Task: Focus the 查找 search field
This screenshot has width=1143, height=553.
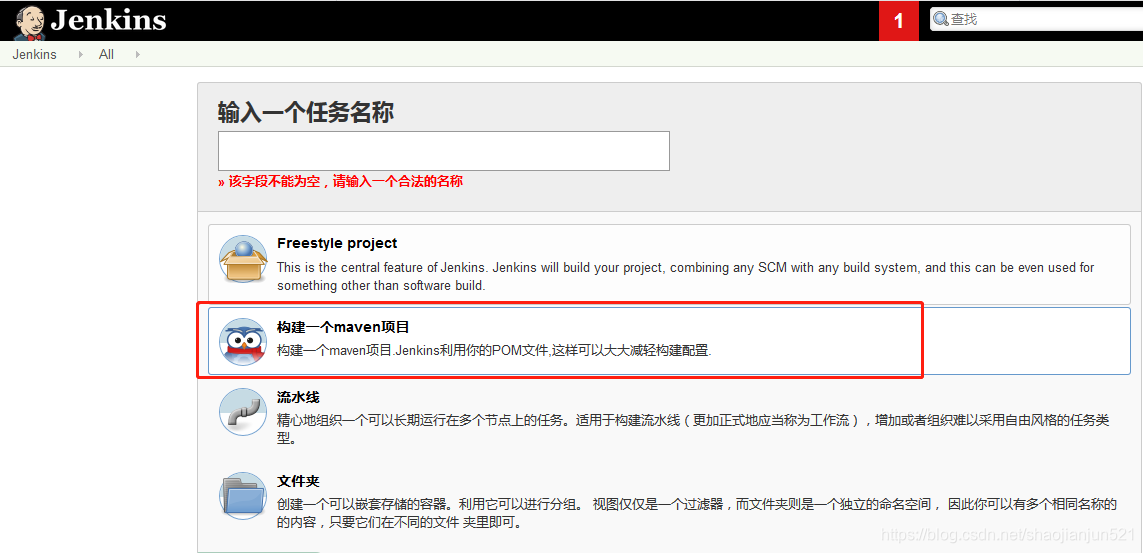Action: coord(1036,19)
